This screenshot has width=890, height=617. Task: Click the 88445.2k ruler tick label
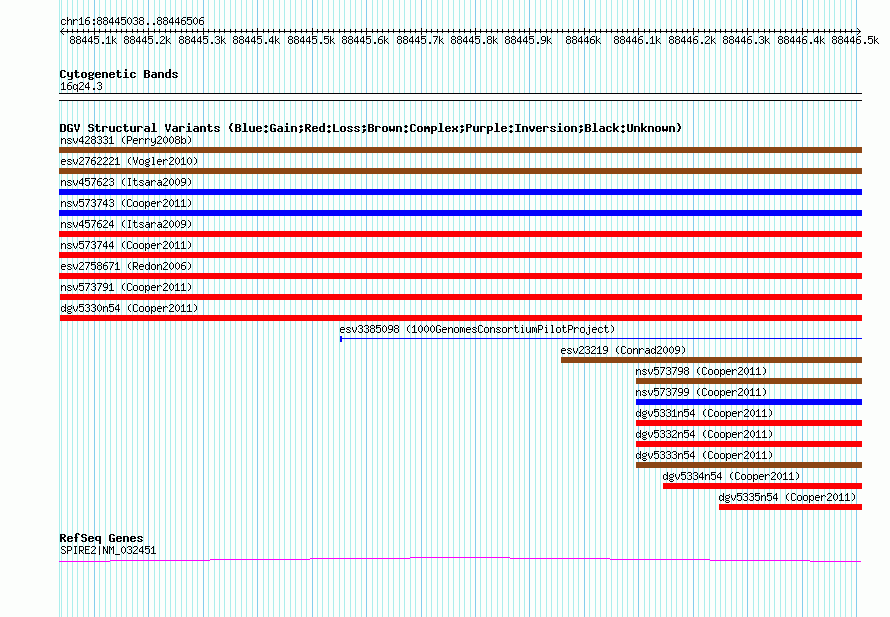pyautogui.click(x=147, y=40)
